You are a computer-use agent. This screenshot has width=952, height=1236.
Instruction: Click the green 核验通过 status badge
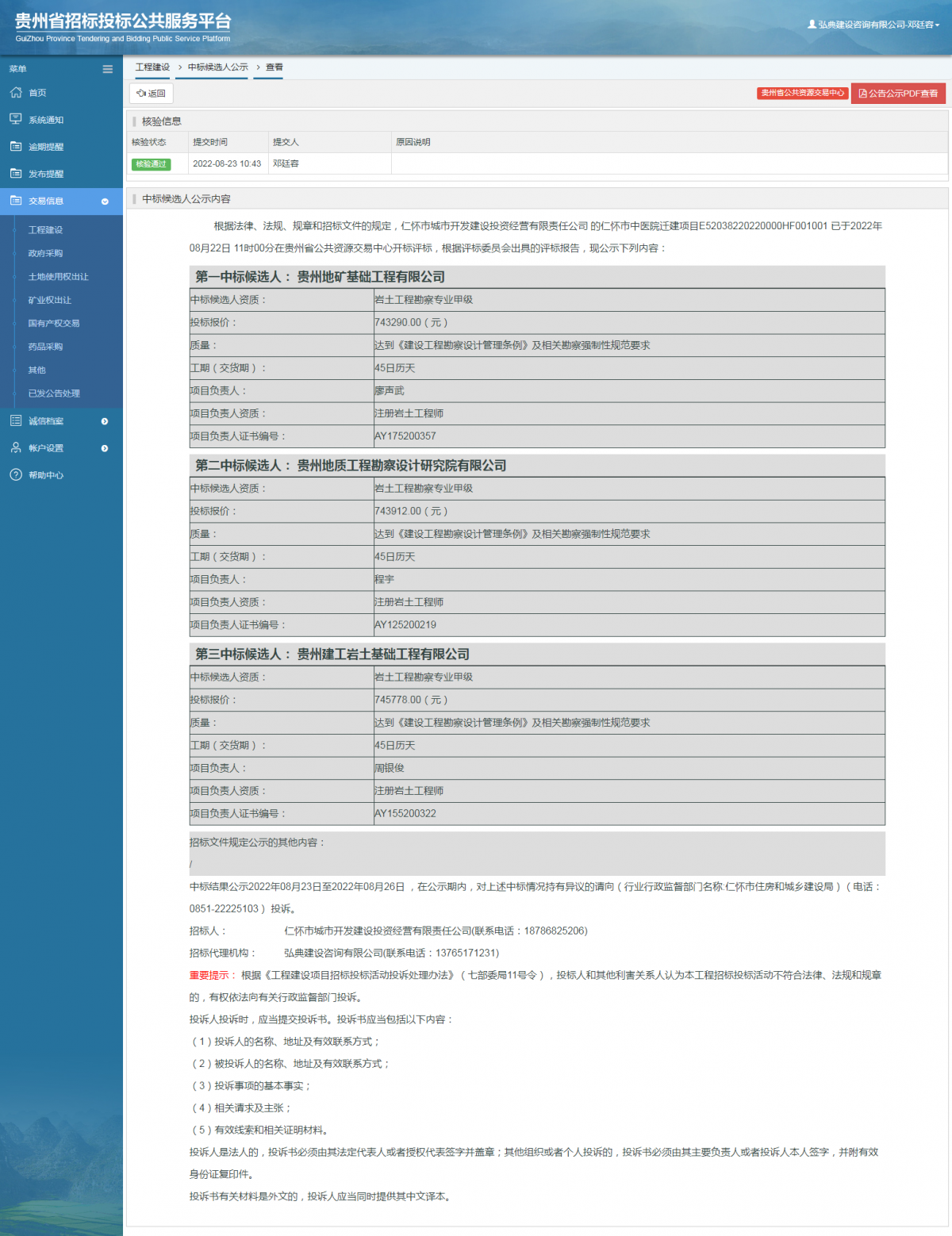(151, 164)
